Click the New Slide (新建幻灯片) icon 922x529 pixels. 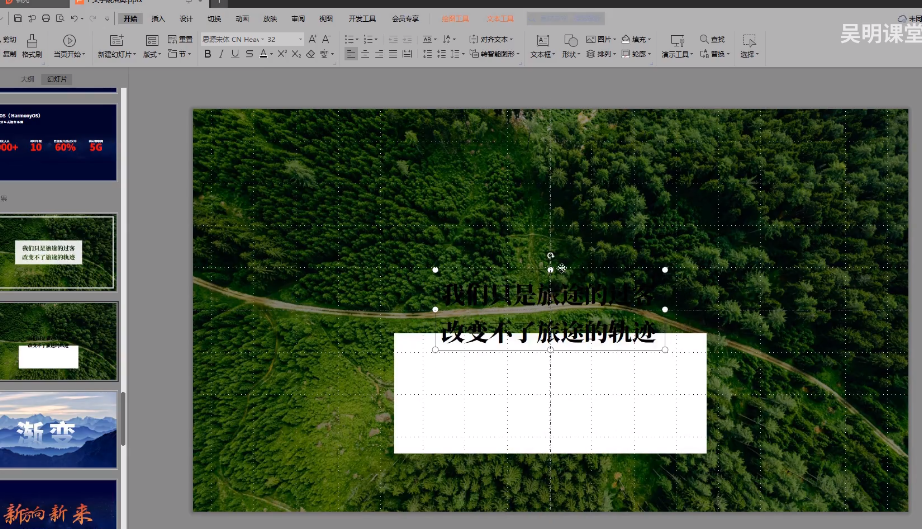pos(116,40)
